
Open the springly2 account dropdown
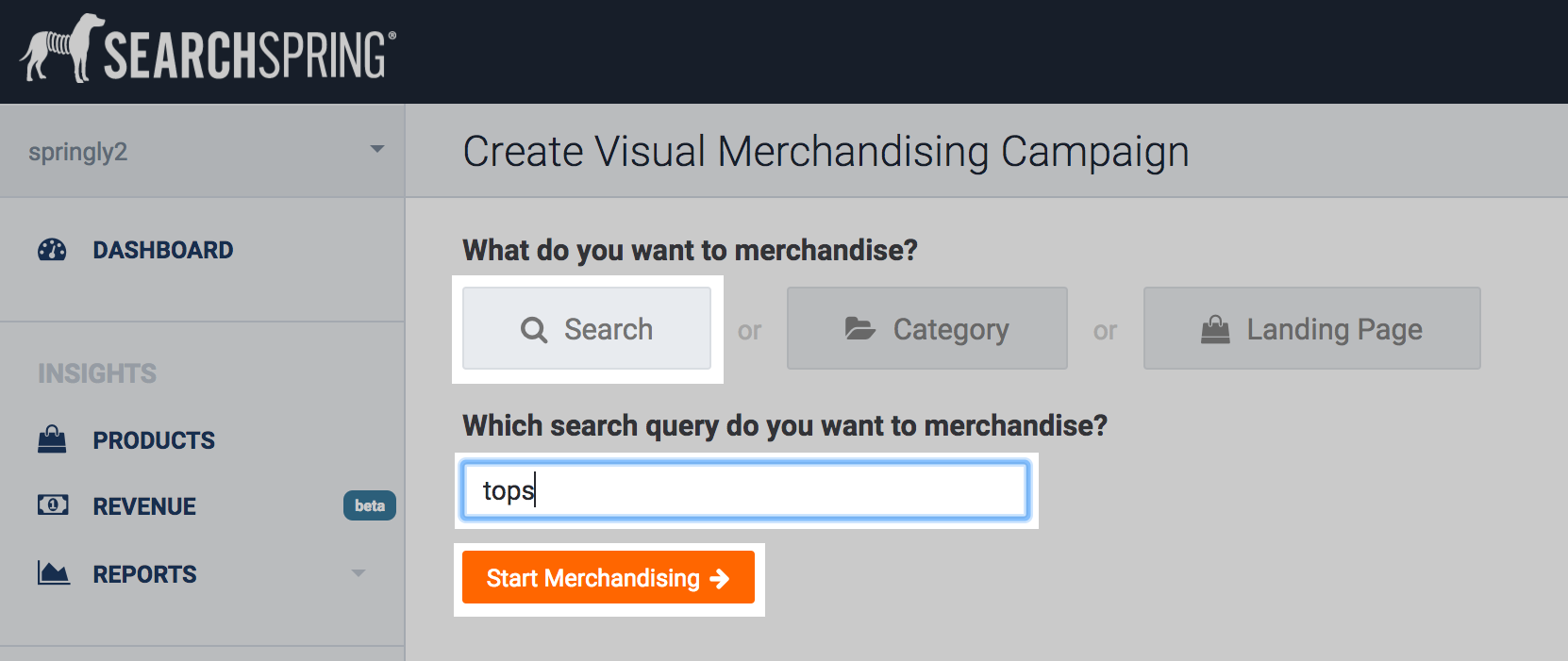[376, 150]
